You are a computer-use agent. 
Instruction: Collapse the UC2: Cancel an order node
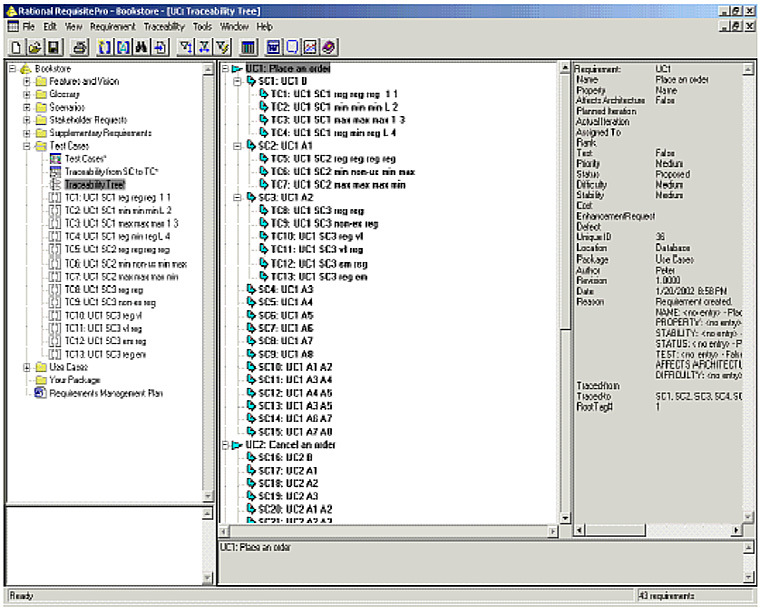point(225,445)
